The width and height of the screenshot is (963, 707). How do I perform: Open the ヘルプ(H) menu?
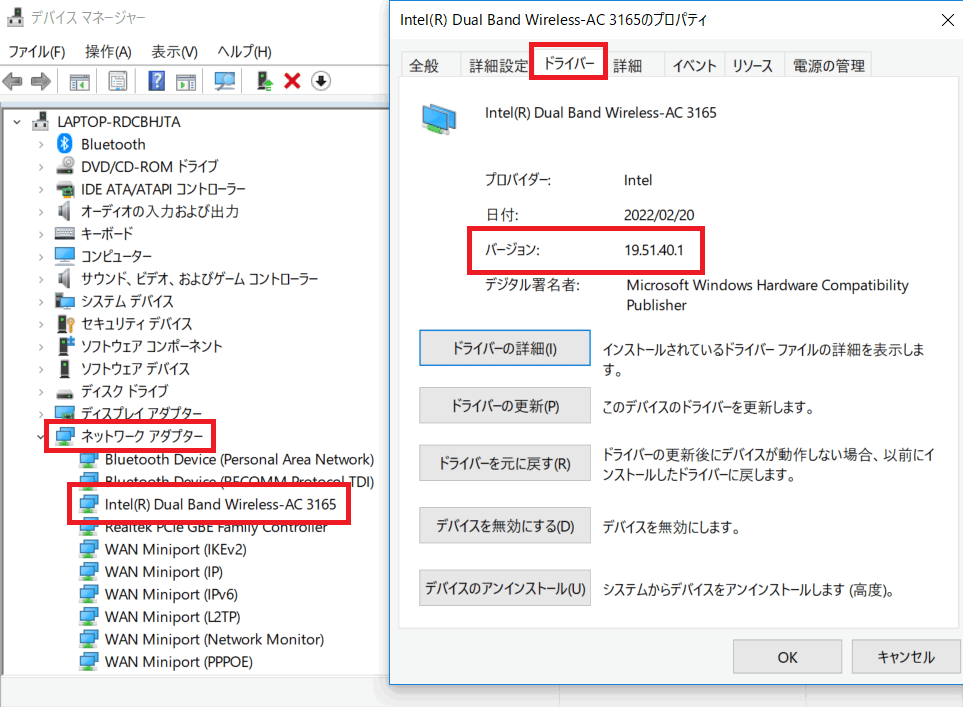pyautogui.click(x=244, y=52)
